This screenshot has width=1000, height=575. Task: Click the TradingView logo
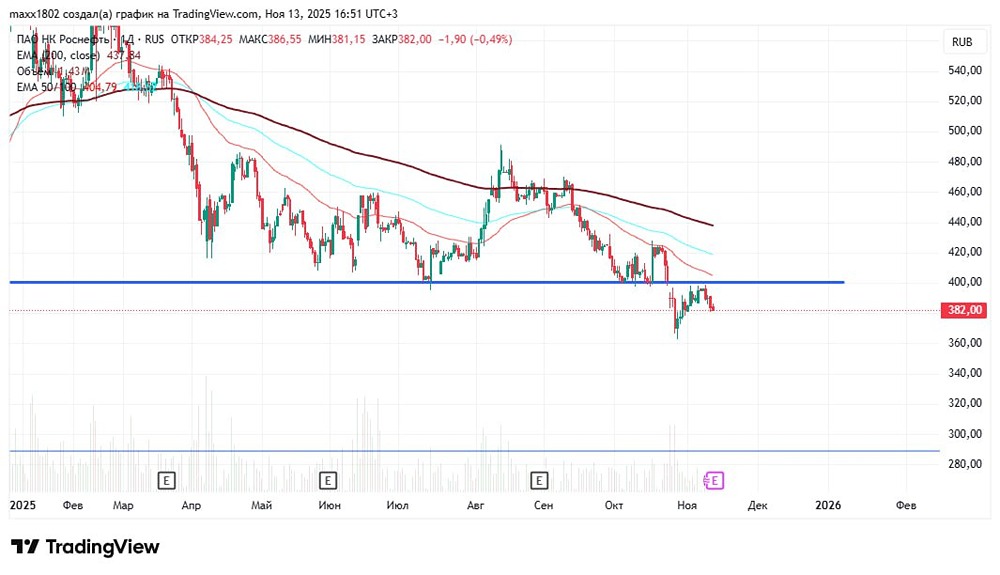pos(85,547)
